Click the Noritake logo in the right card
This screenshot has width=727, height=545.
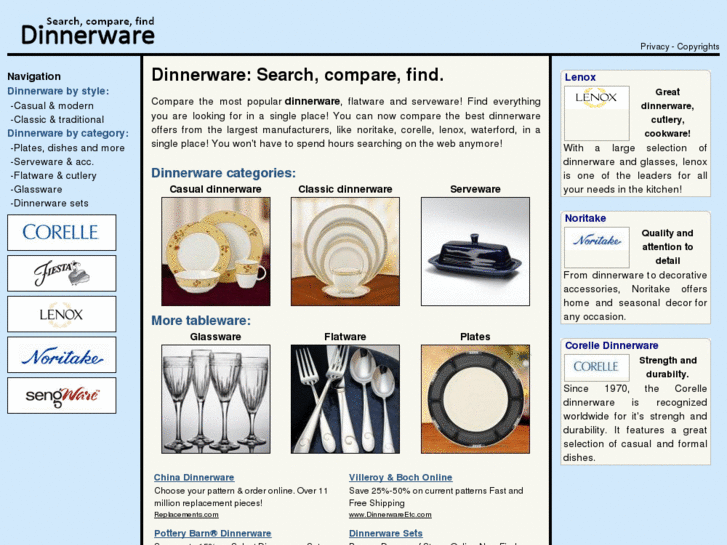597,247
